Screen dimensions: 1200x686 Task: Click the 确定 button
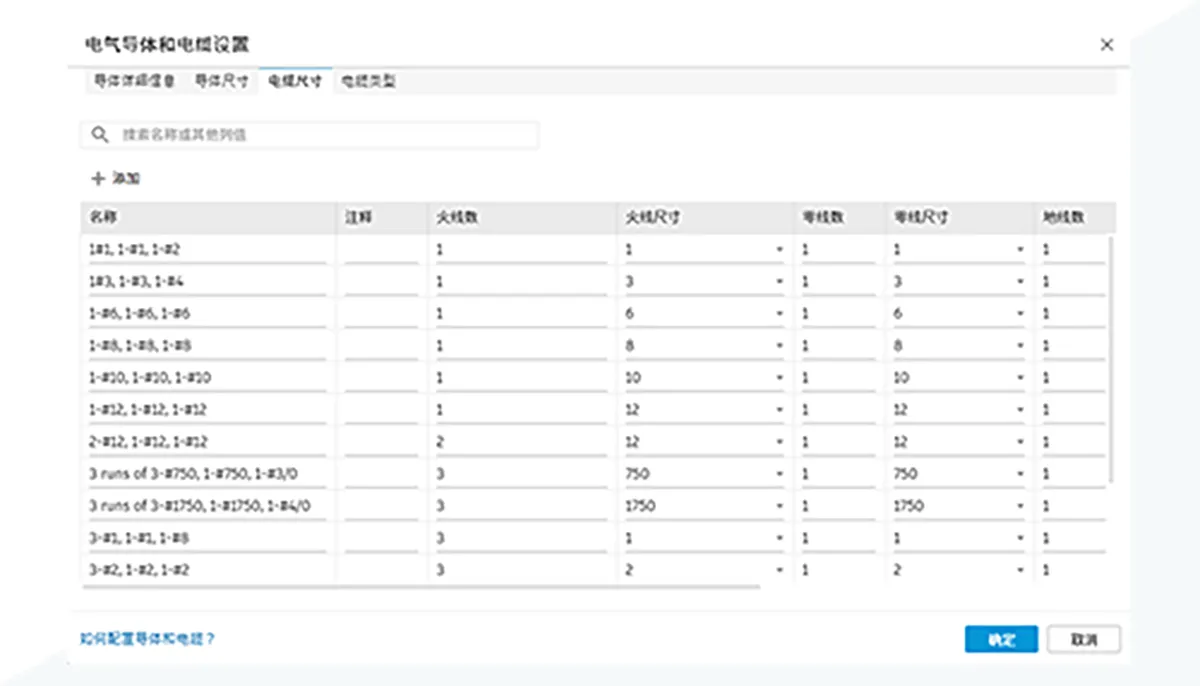pos(1000,639)
